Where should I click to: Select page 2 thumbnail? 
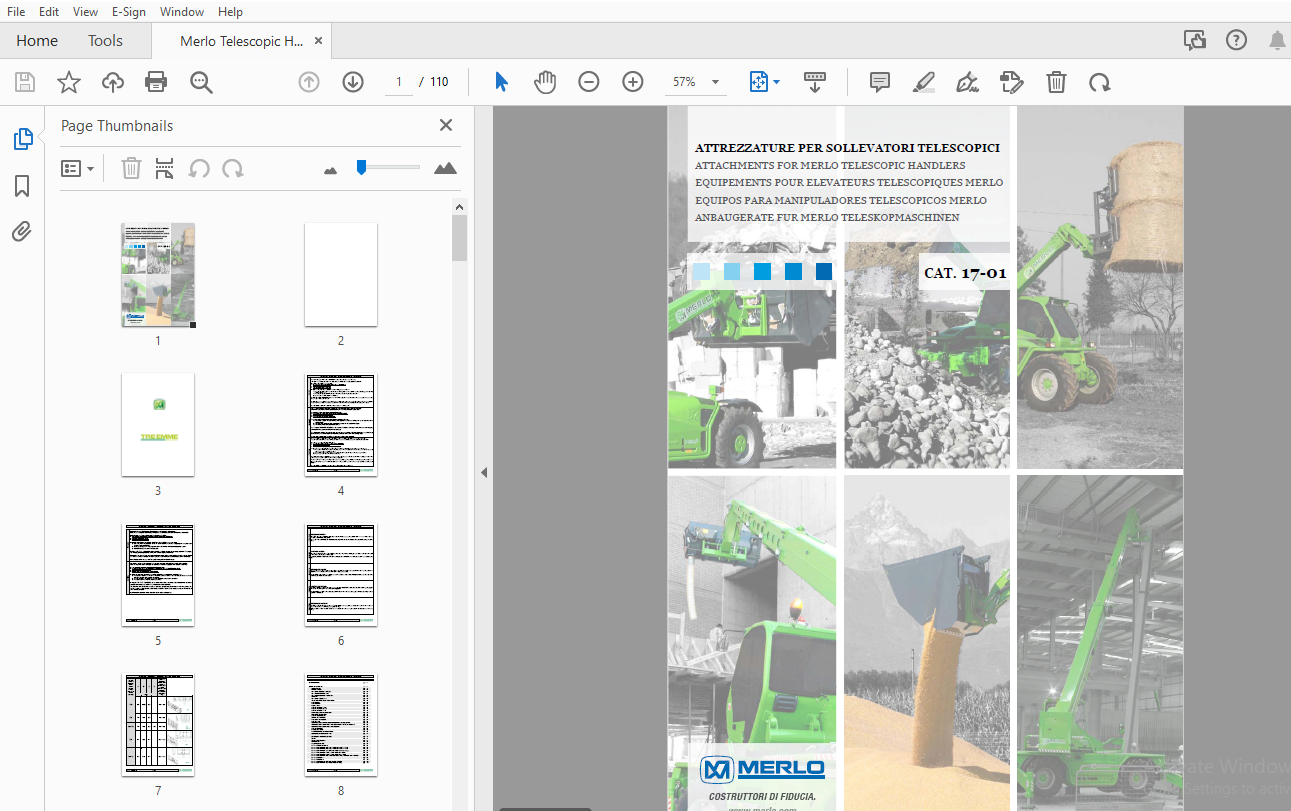tap(341, 274)
